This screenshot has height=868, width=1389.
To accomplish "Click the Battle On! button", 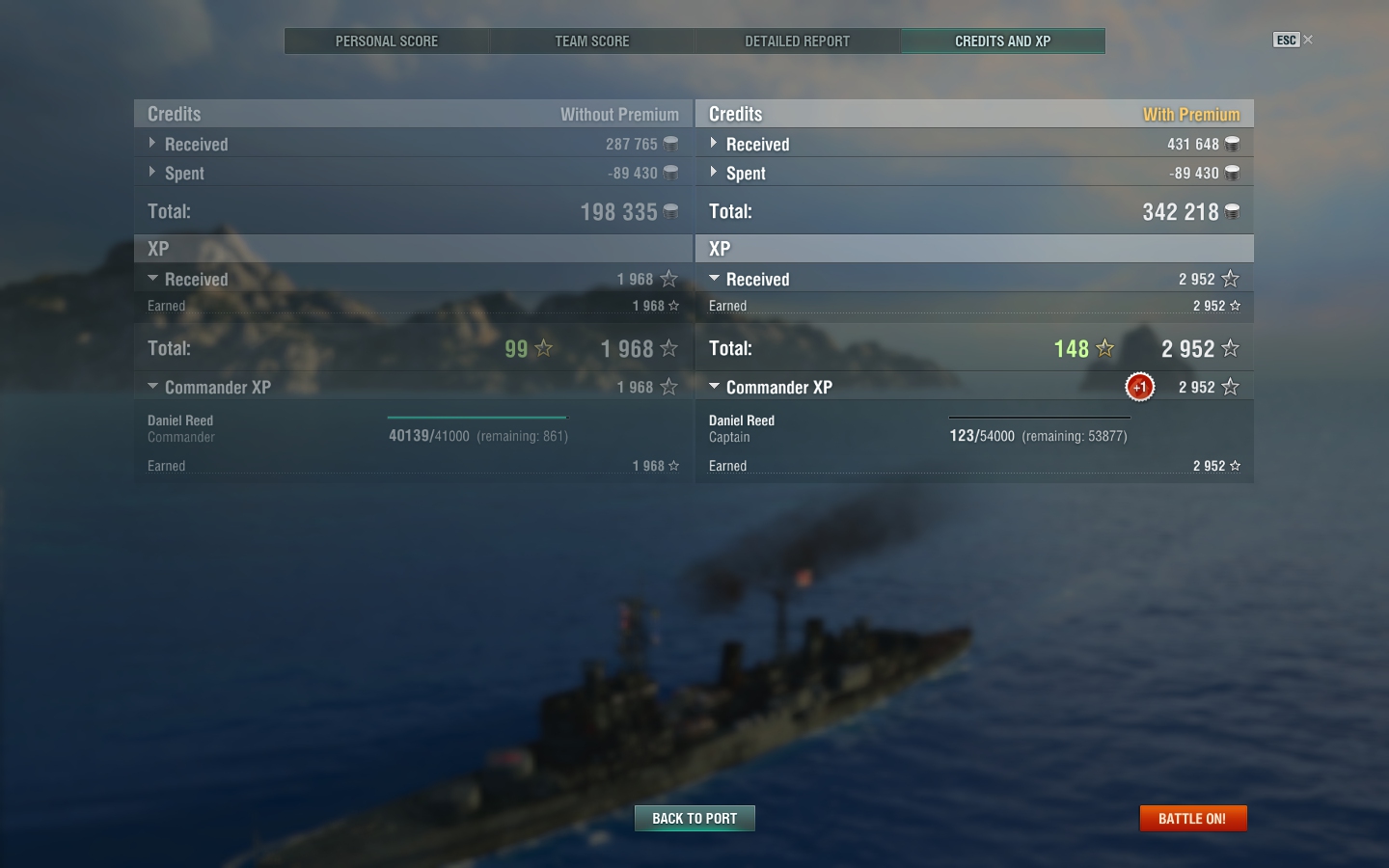I will 1193,818.
